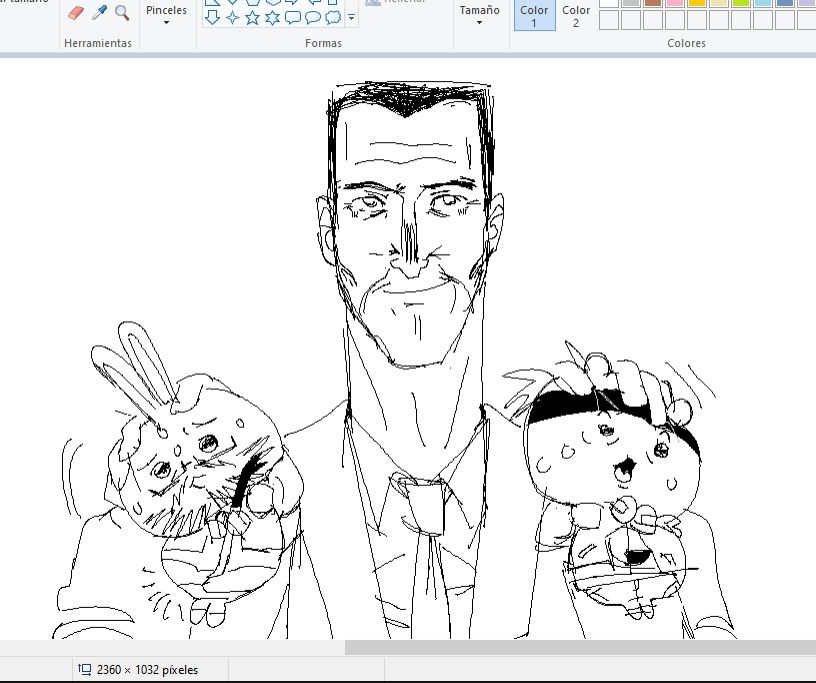The image size is (816, 683).
Task: Activate the Color 2 button
Action: (x=576, y=16)
